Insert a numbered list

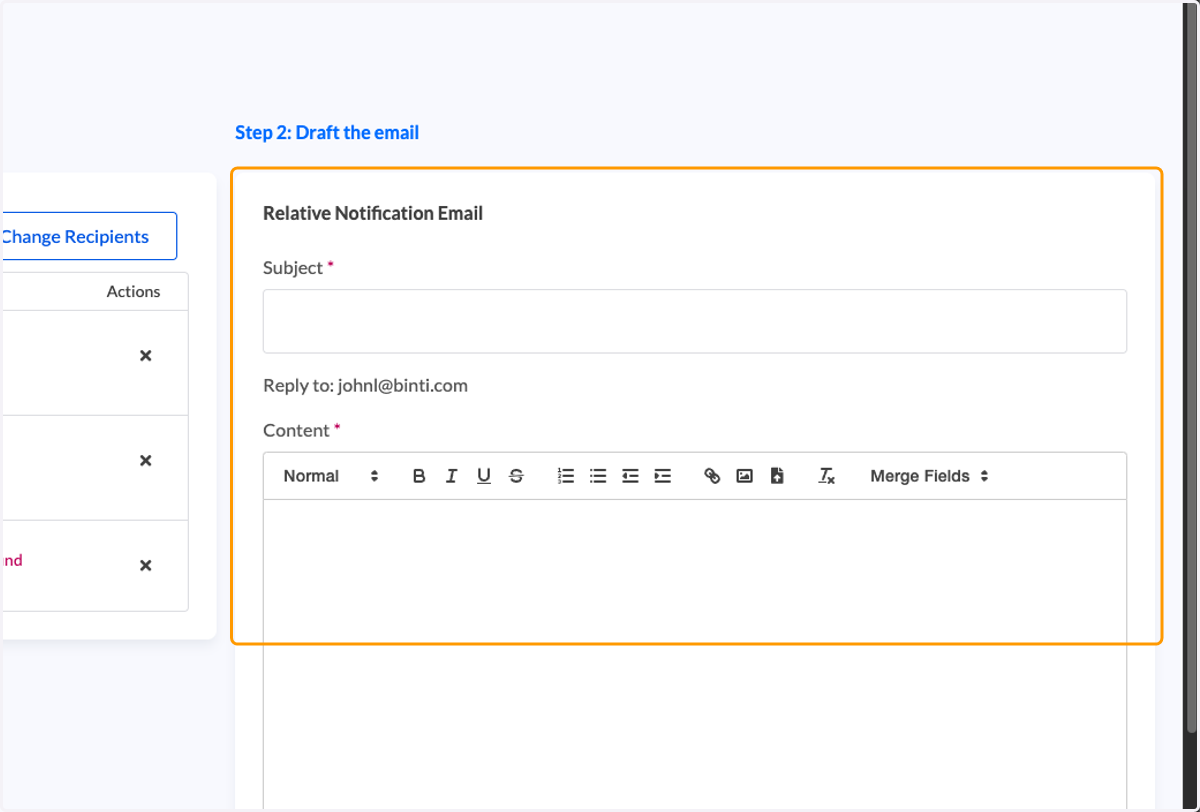(566, 476)
